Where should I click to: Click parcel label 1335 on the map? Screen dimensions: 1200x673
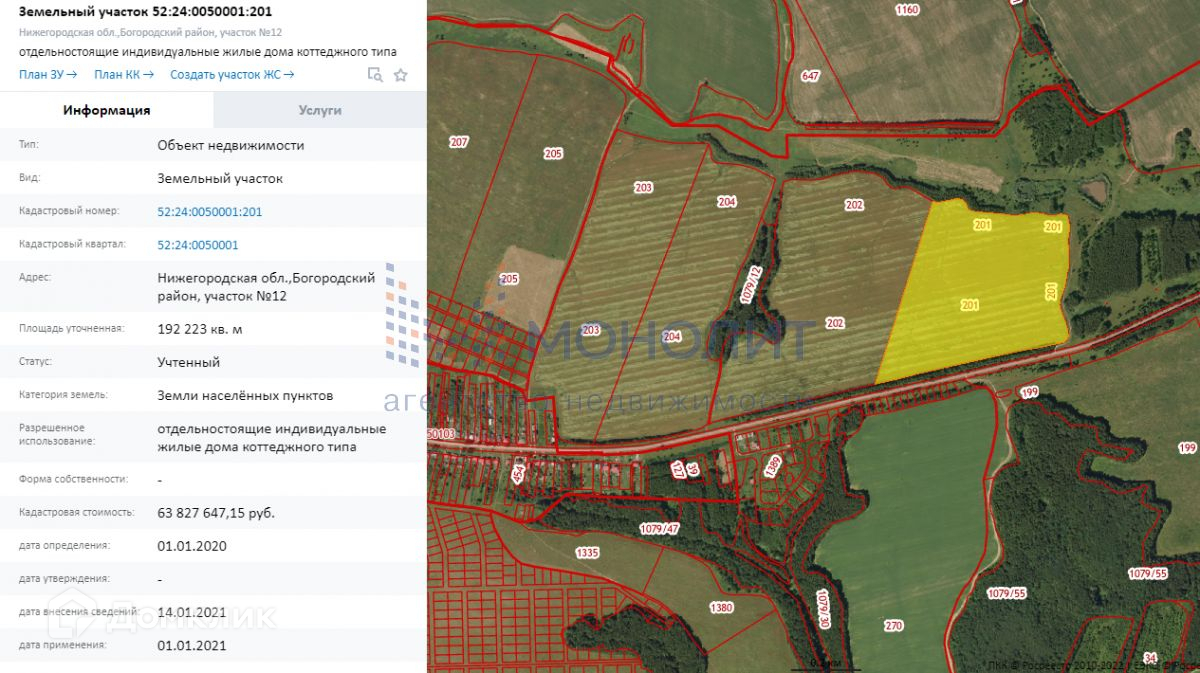coord(587,552)
